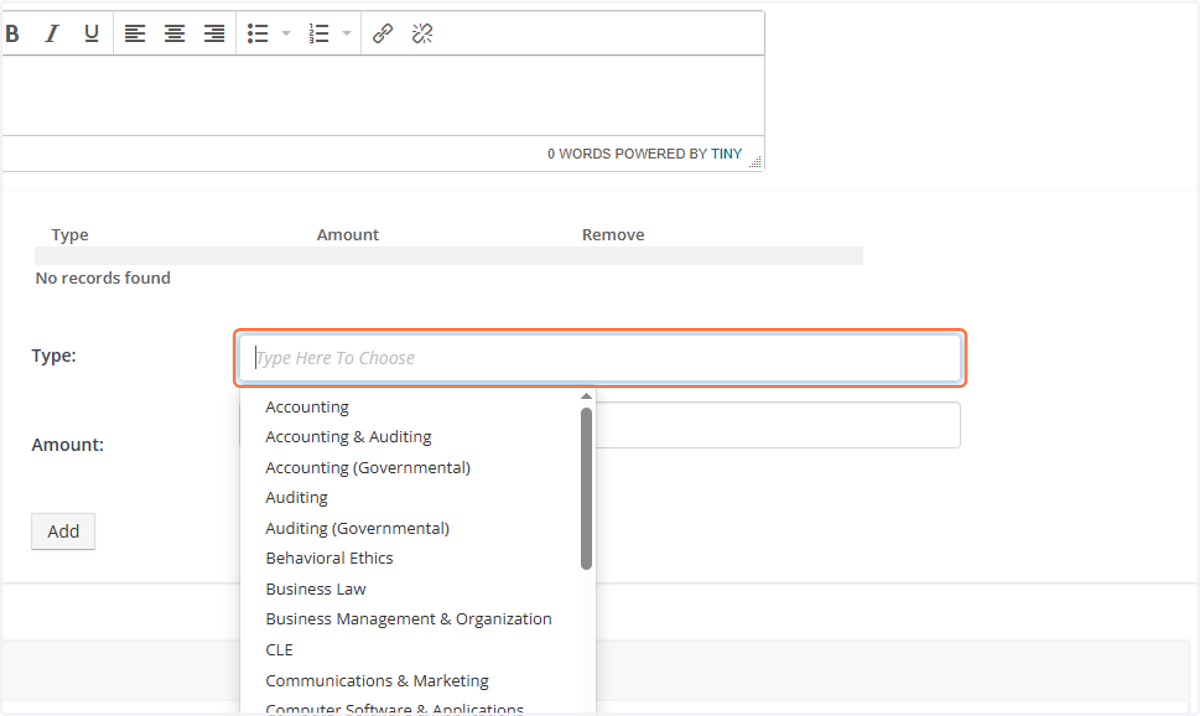Center align text in editor

point(174,34)
